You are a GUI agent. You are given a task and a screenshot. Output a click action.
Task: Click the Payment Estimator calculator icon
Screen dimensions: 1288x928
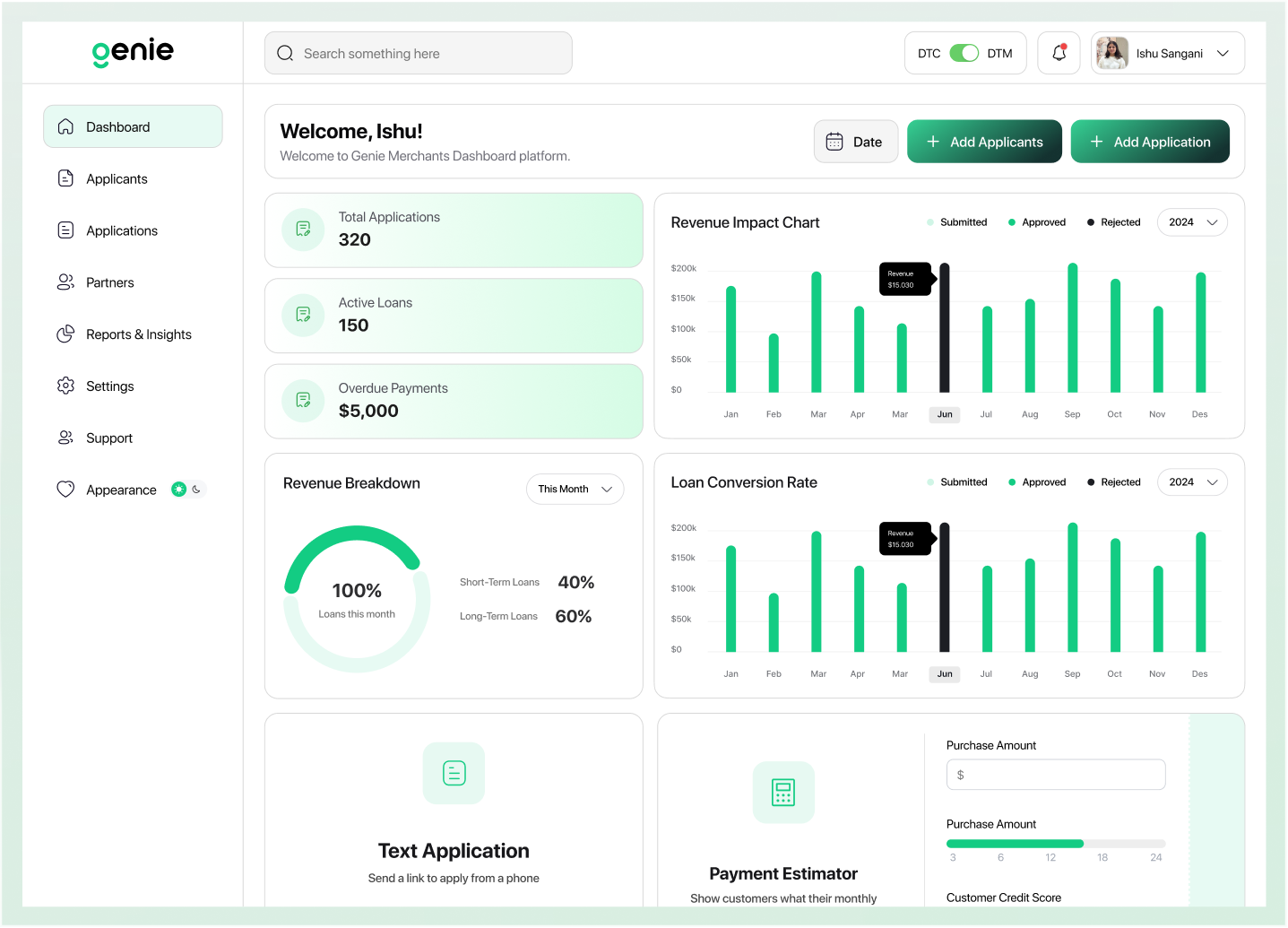point(783,793)
